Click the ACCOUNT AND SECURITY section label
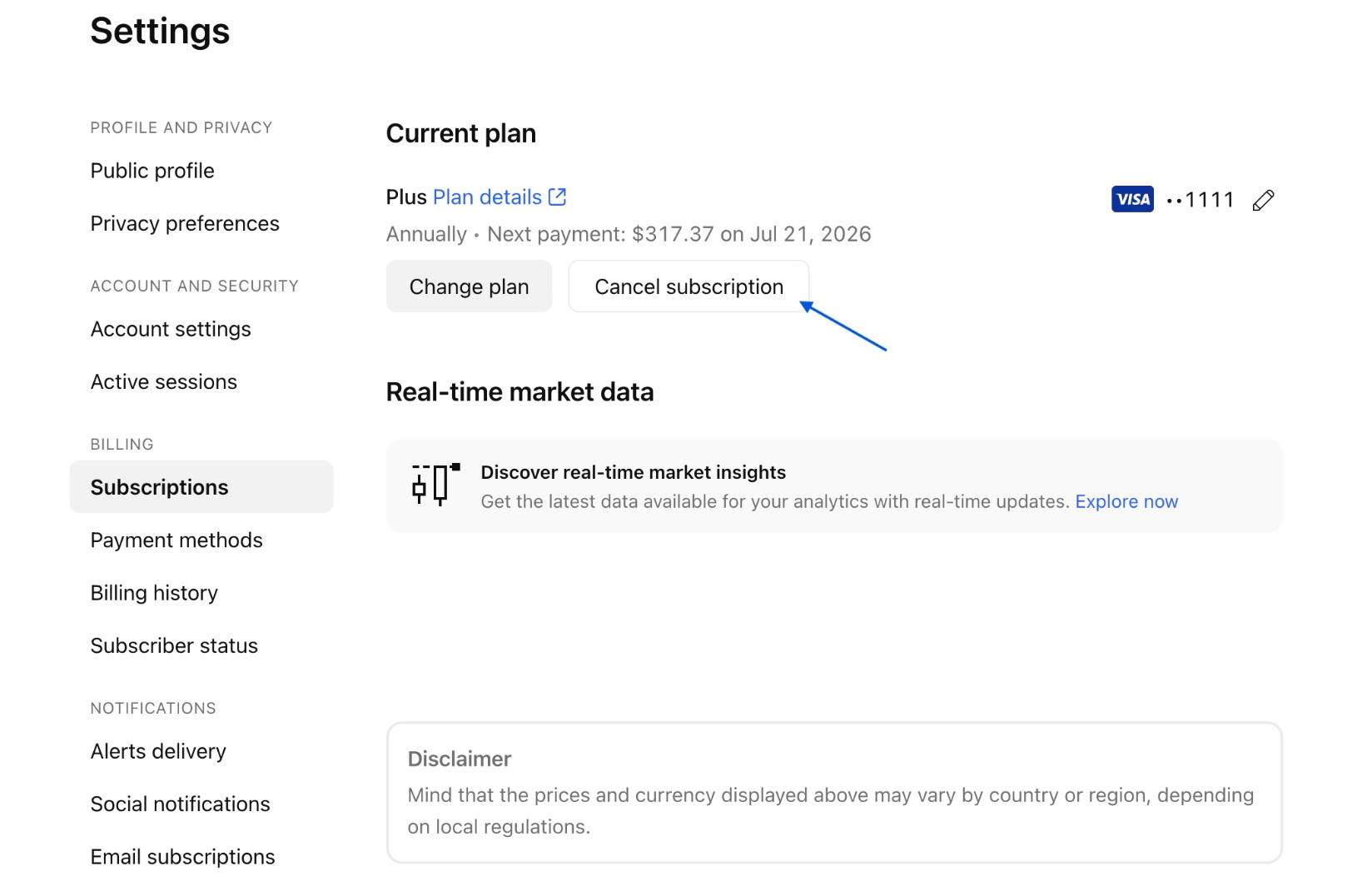 coord(194,286)
